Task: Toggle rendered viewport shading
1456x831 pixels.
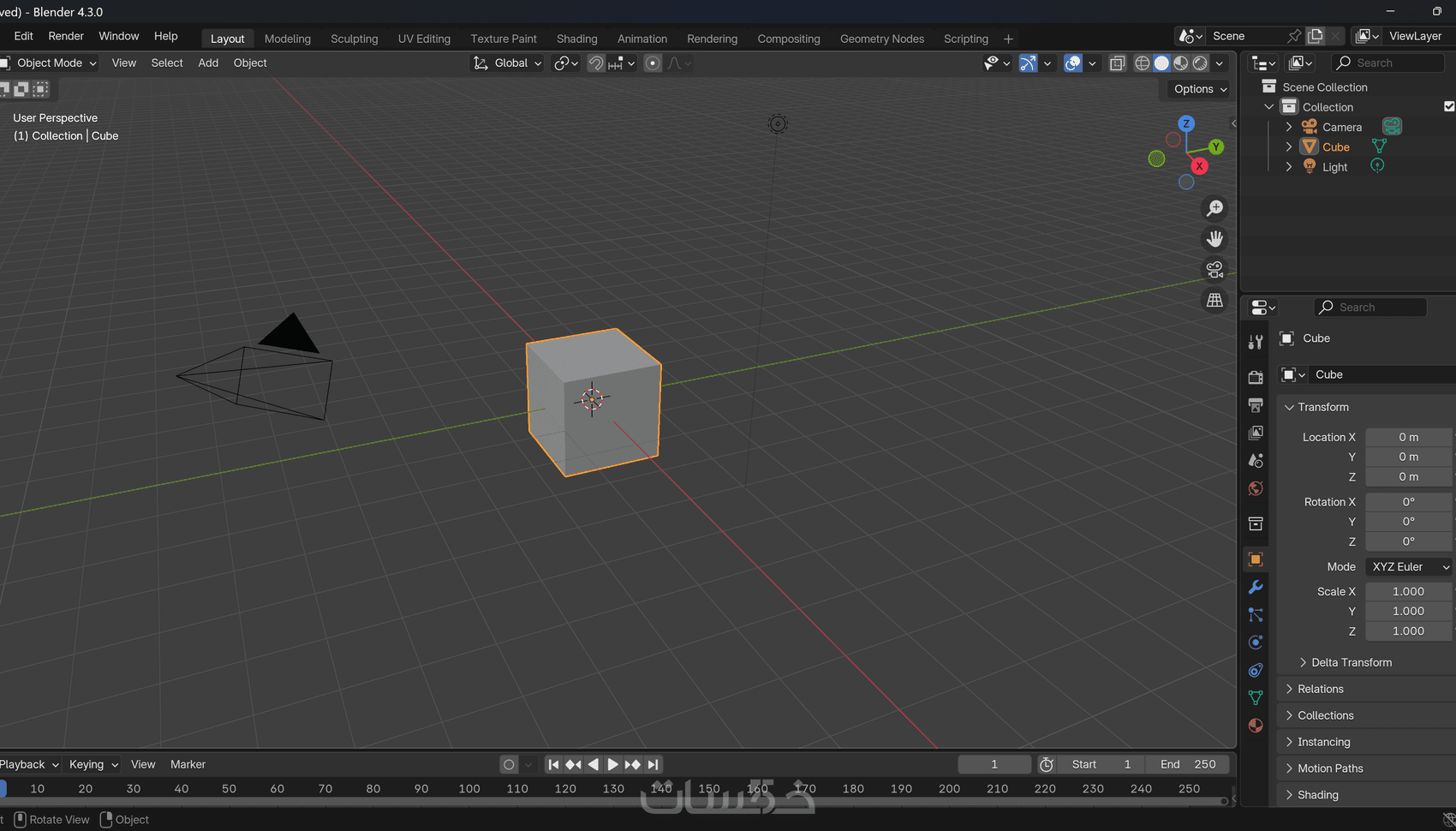Action: point(1201,63)
